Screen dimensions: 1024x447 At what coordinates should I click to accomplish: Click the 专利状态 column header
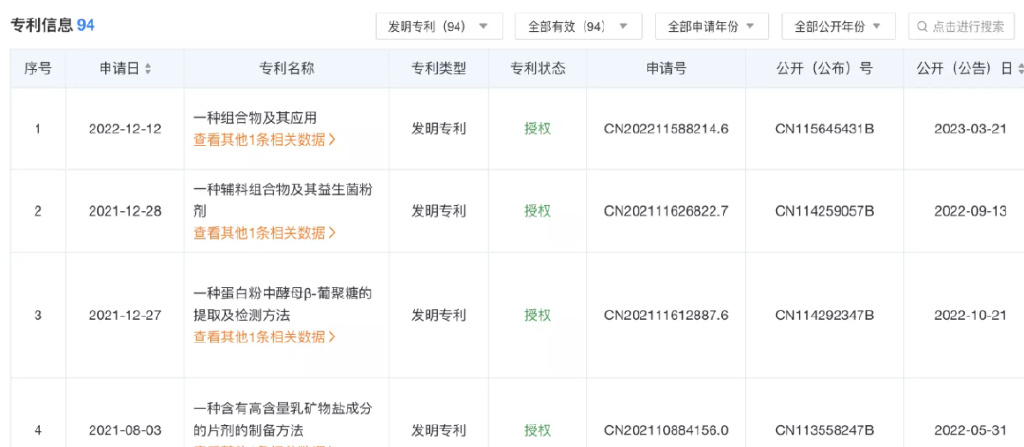tap(538, 69)
